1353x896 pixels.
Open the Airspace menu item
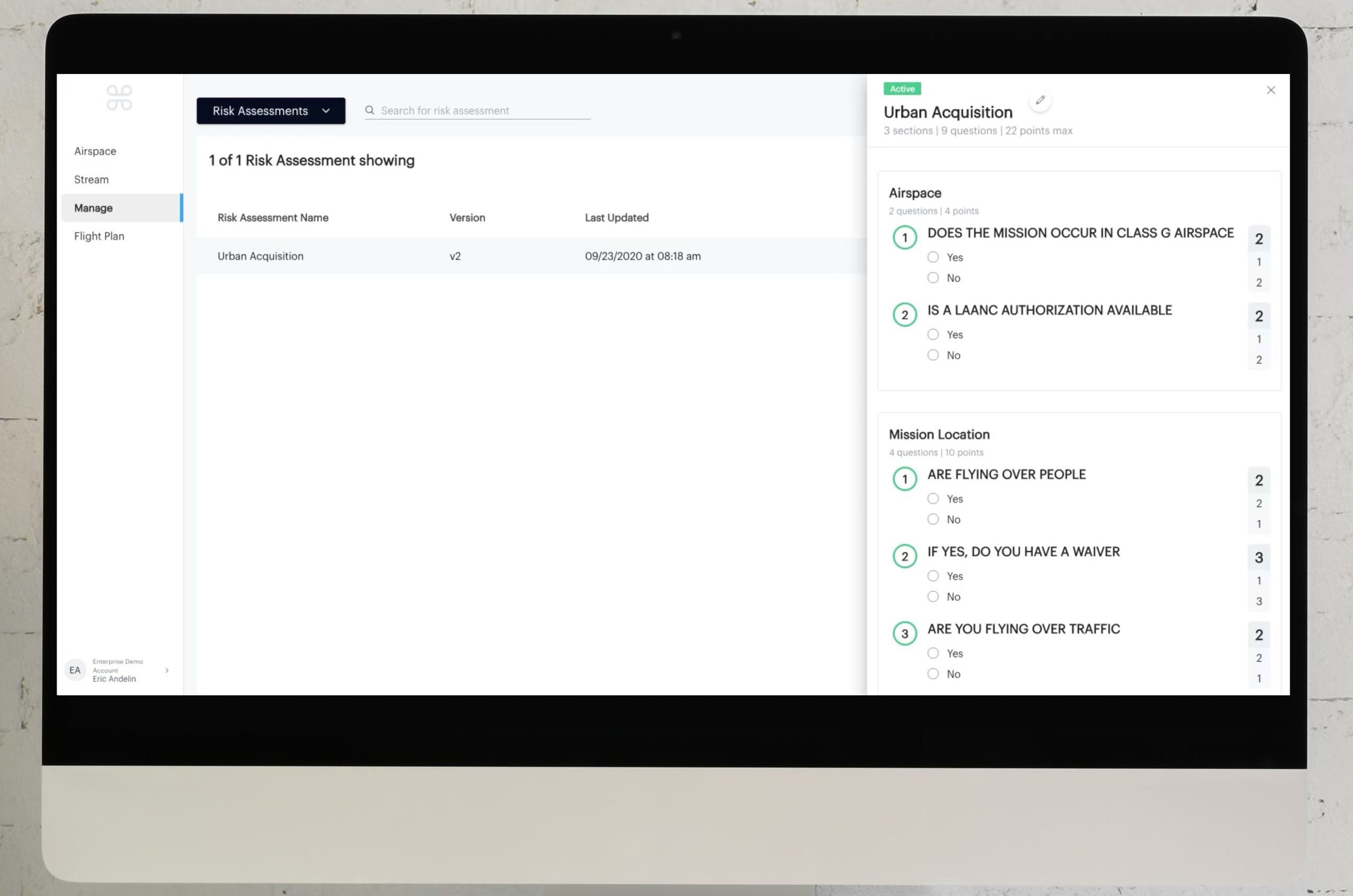95,151
